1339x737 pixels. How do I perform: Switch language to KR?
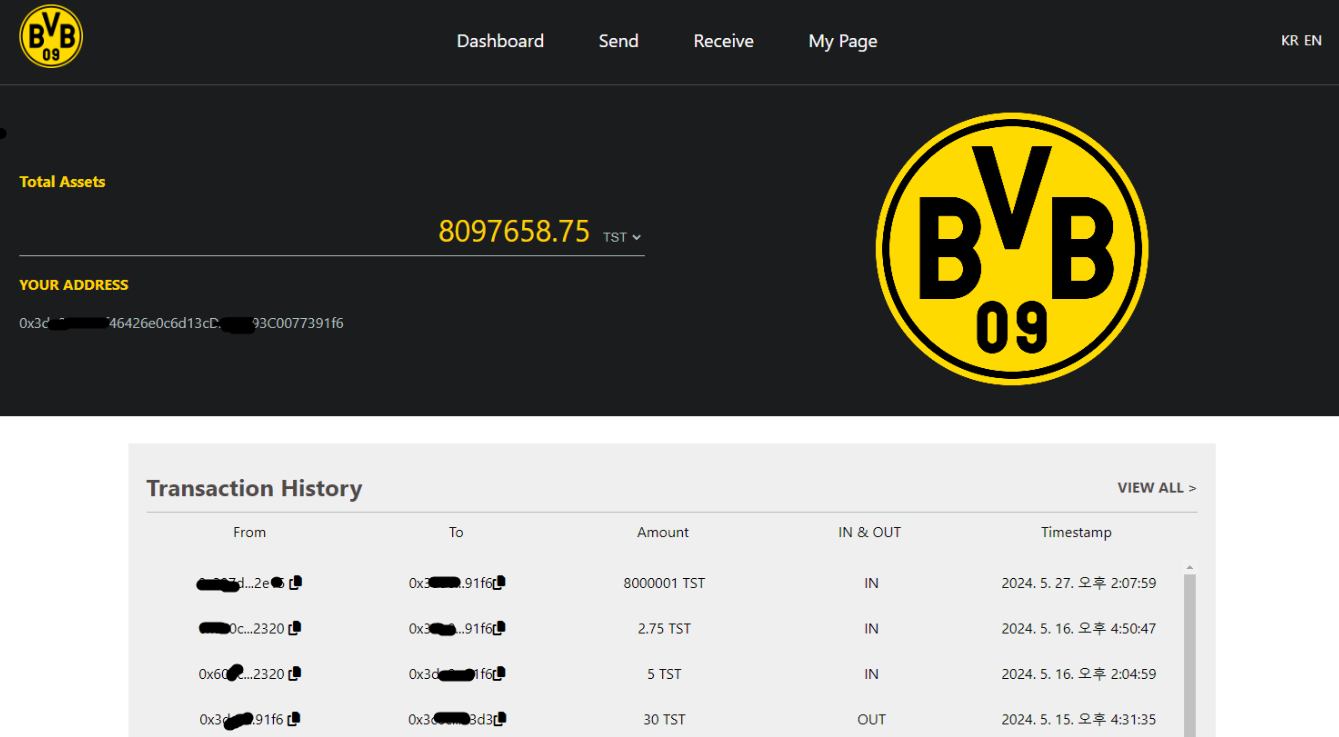click(x=1290, y=41)
